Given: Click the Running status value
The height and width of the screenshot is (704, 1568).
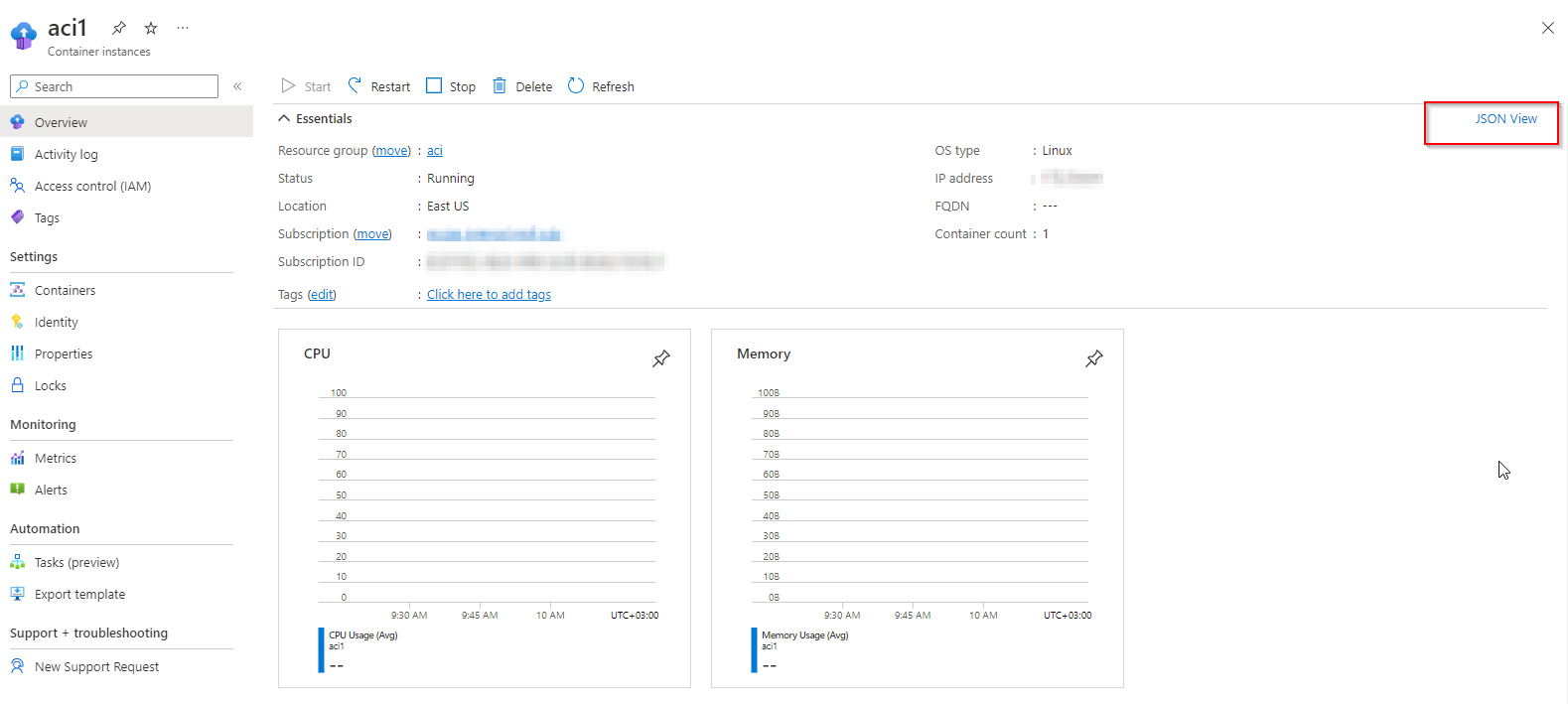Looking at the screenshot, I should click(451, 179).
